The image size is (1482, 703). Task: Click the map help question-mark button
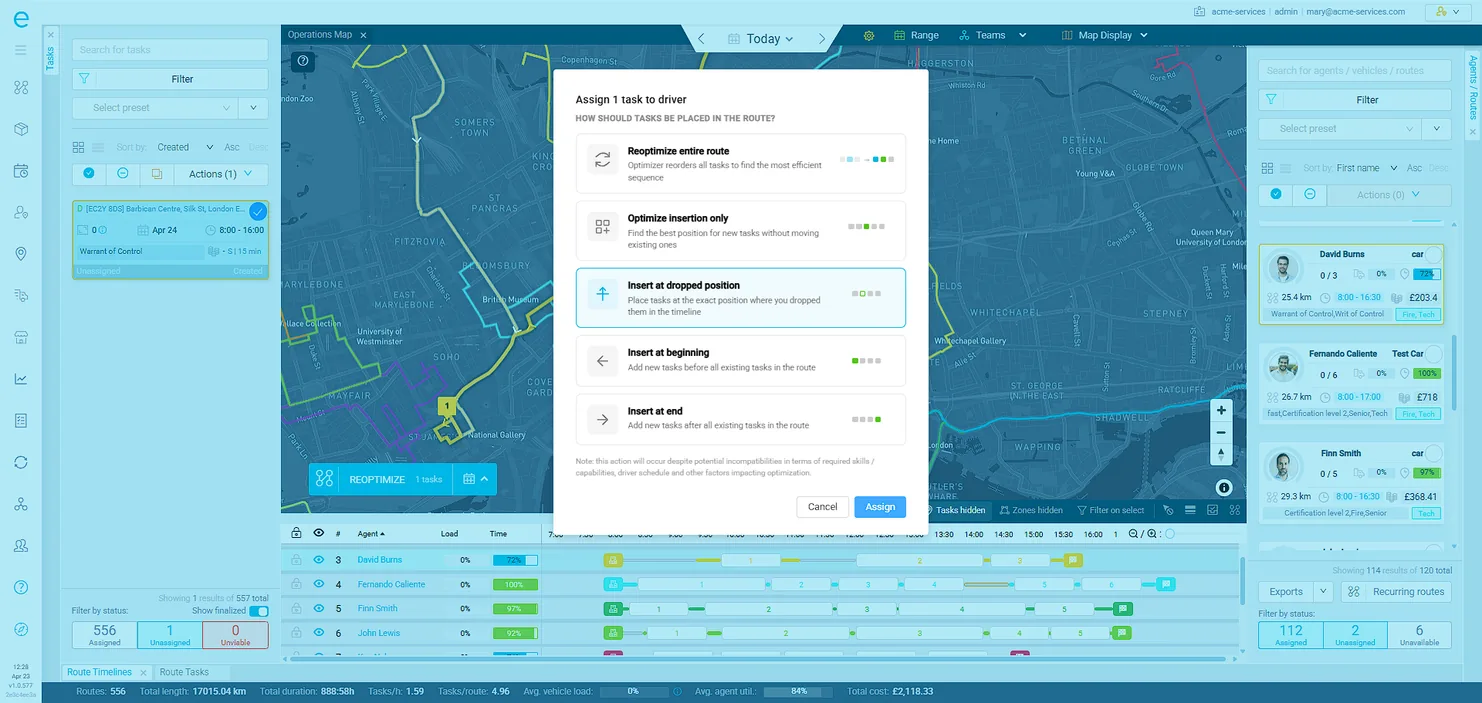(x=303, y=61)
